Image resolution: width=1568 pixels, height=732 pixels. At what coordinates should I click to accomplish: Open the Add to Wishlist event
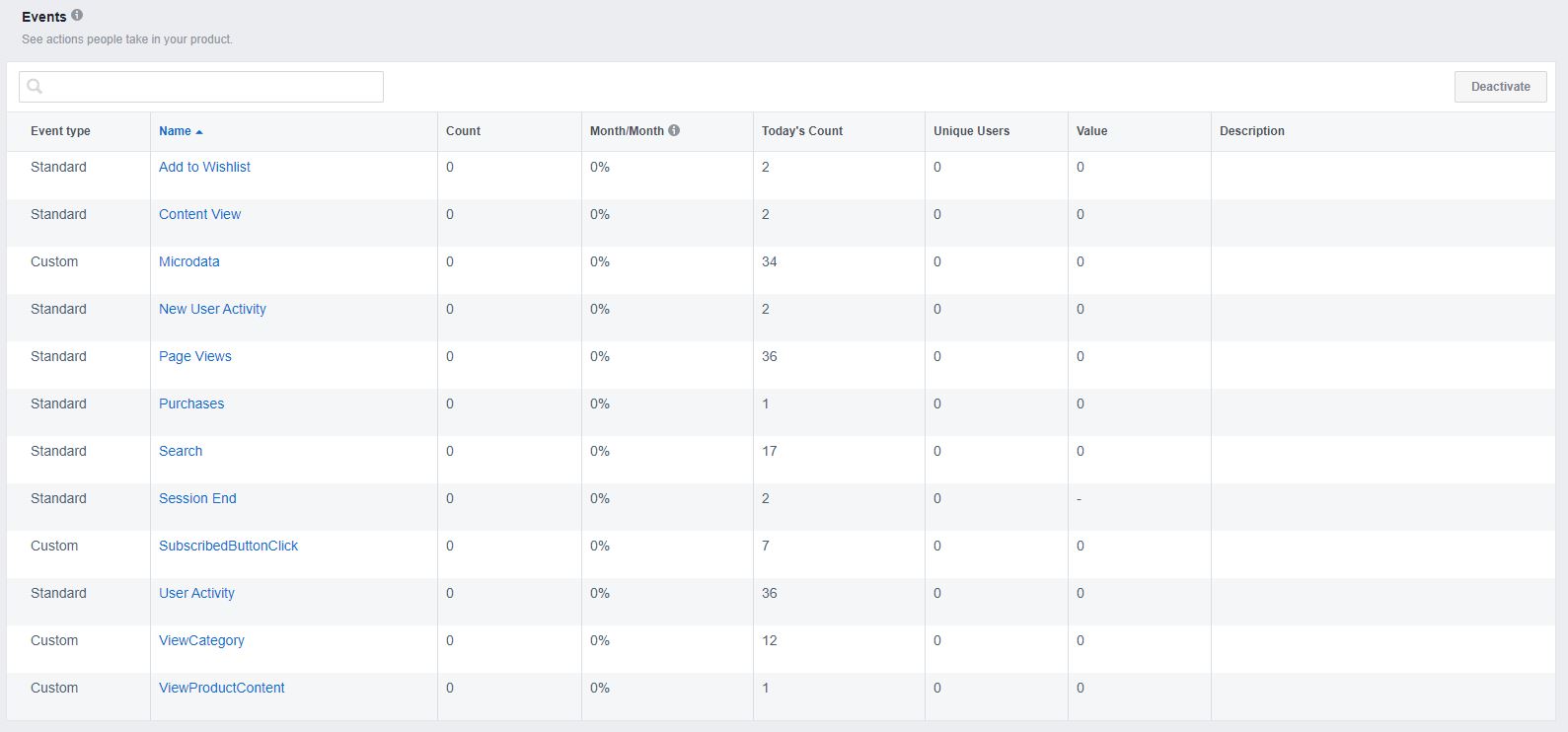pyautogui.click(x=204, y=167)
